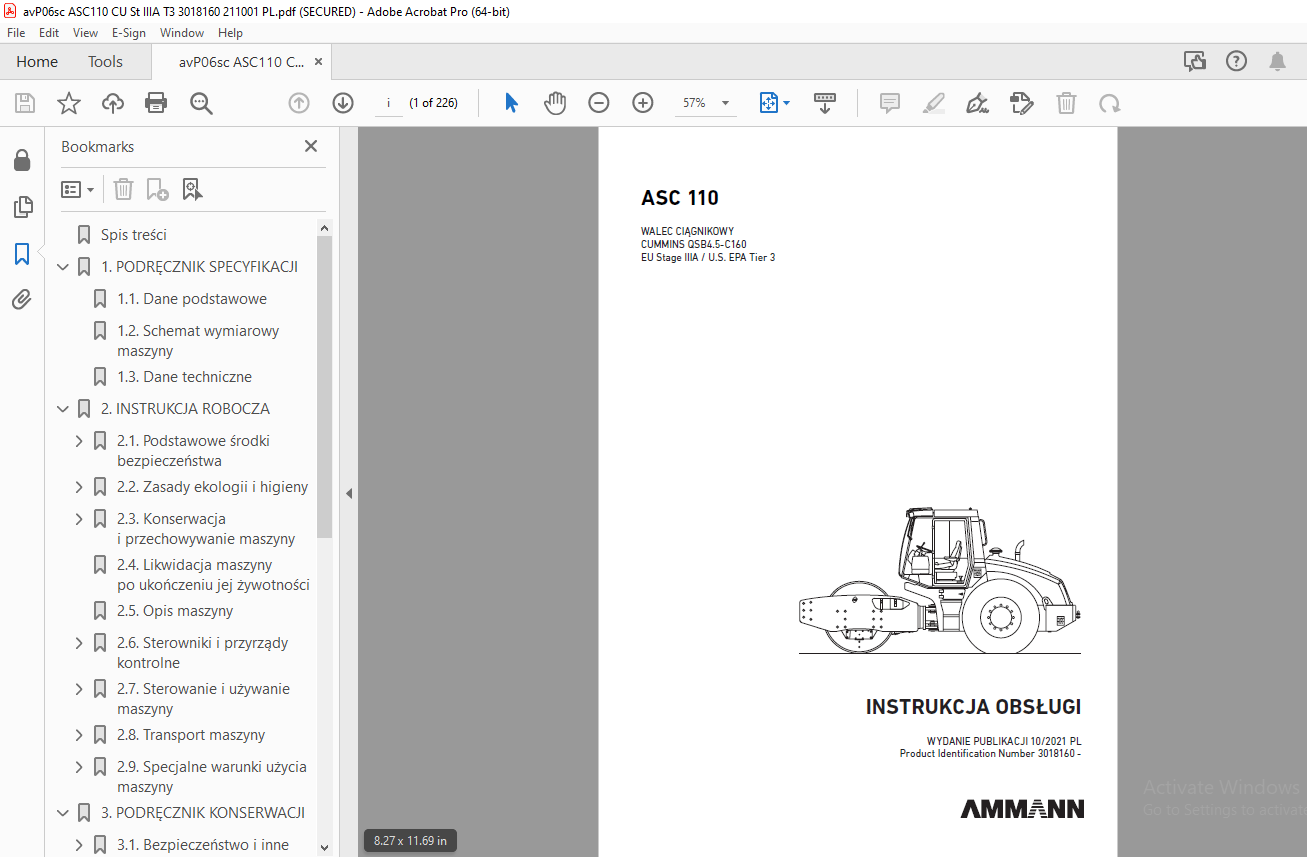This screenshot has width=1307, height=857.
Task: Open the View menu
Action: point(85,33)
